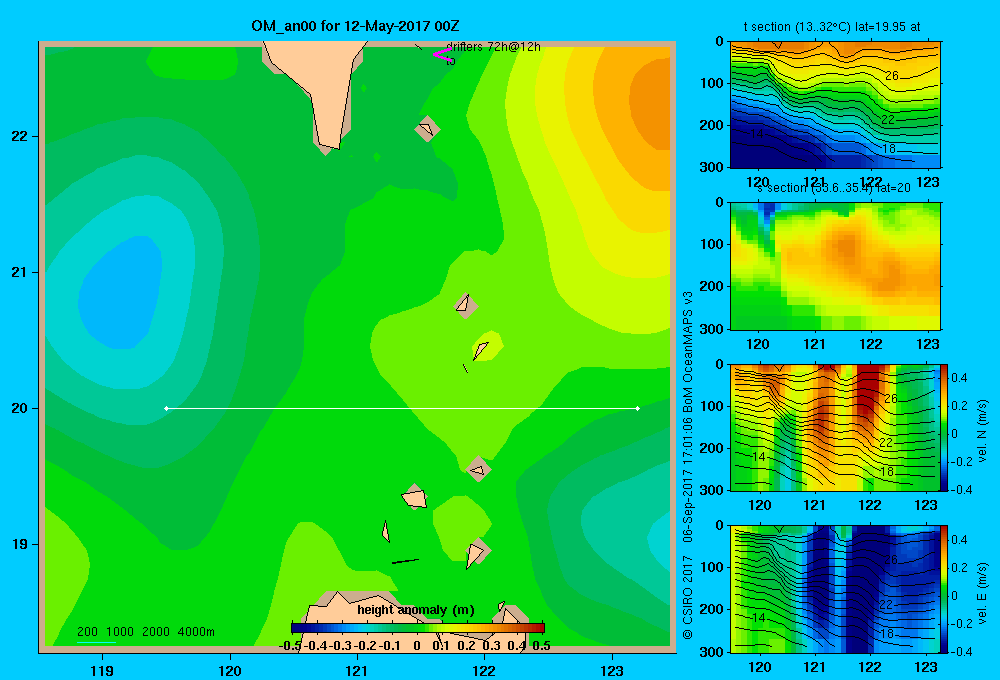Click the 'drifters 72h@12h' label
Image resolution: width=1000 pixels, height=680 pixels.
(x=493, y=47)
